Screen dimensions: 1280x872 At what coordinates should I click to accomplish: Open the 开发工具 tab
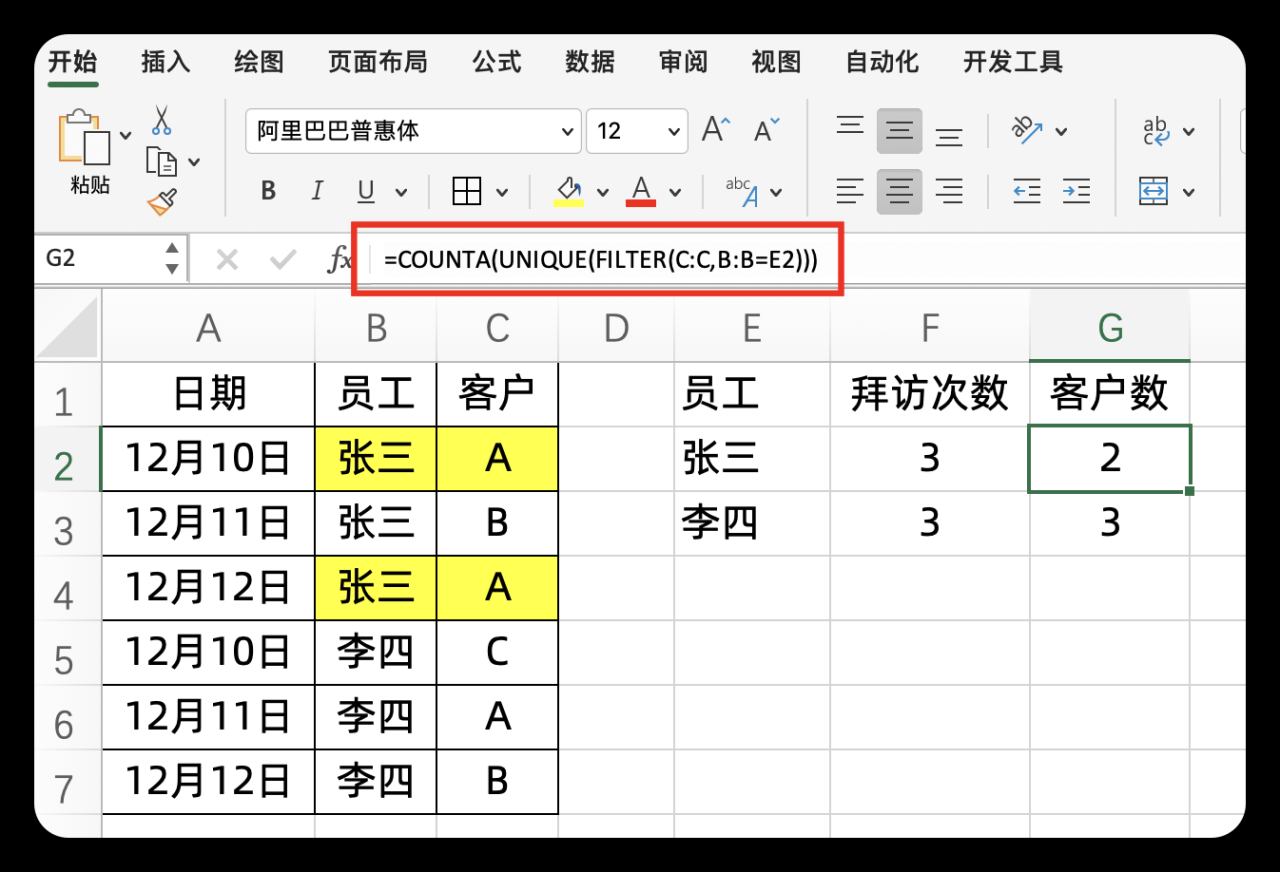point(1013,62)
